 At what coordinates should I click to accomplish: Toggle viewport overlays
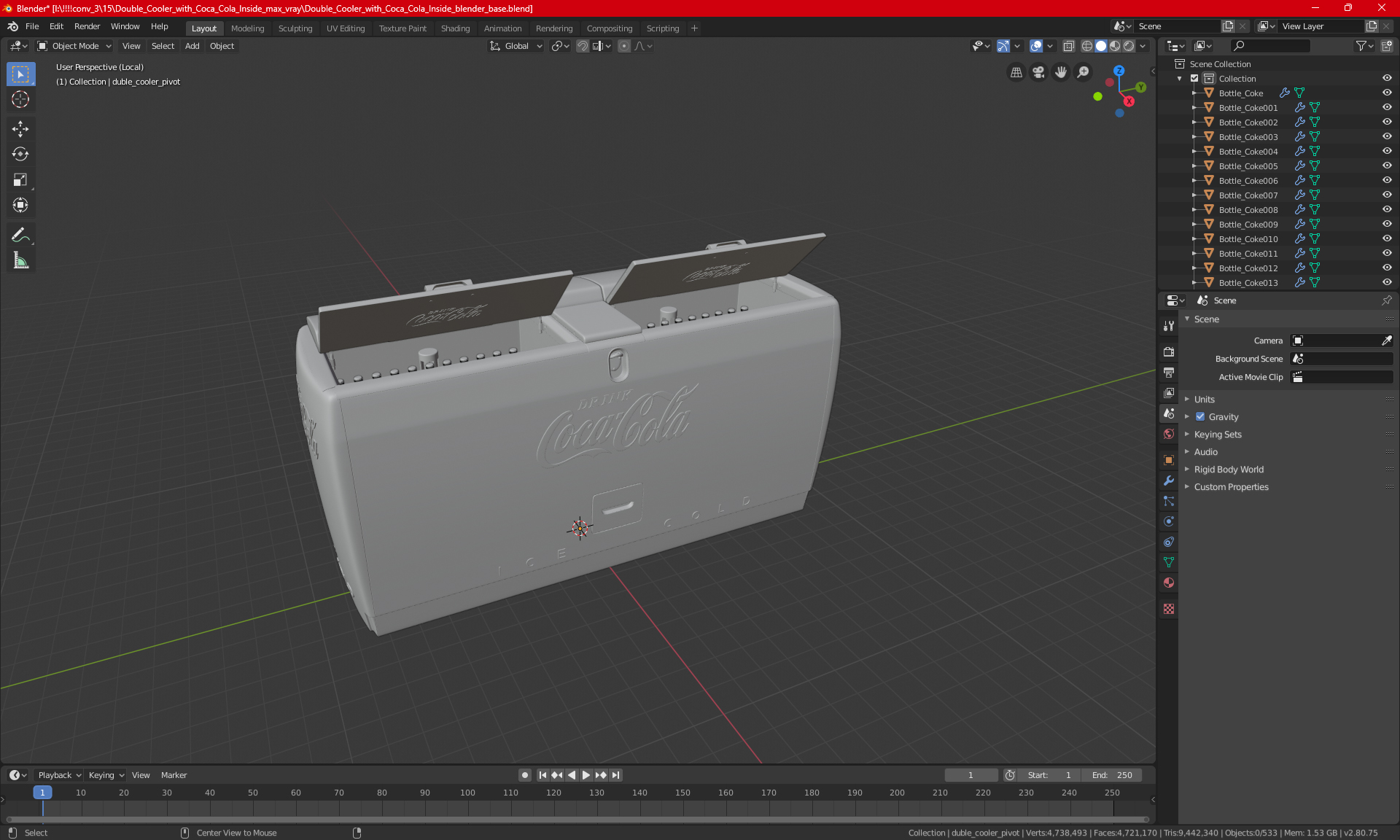point(1036,46)
